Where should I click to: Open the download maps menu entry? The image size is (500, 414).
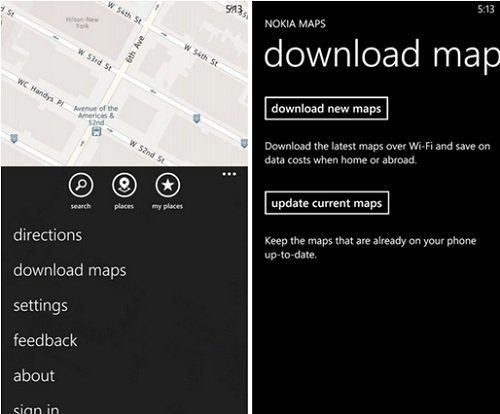[70, 270]
